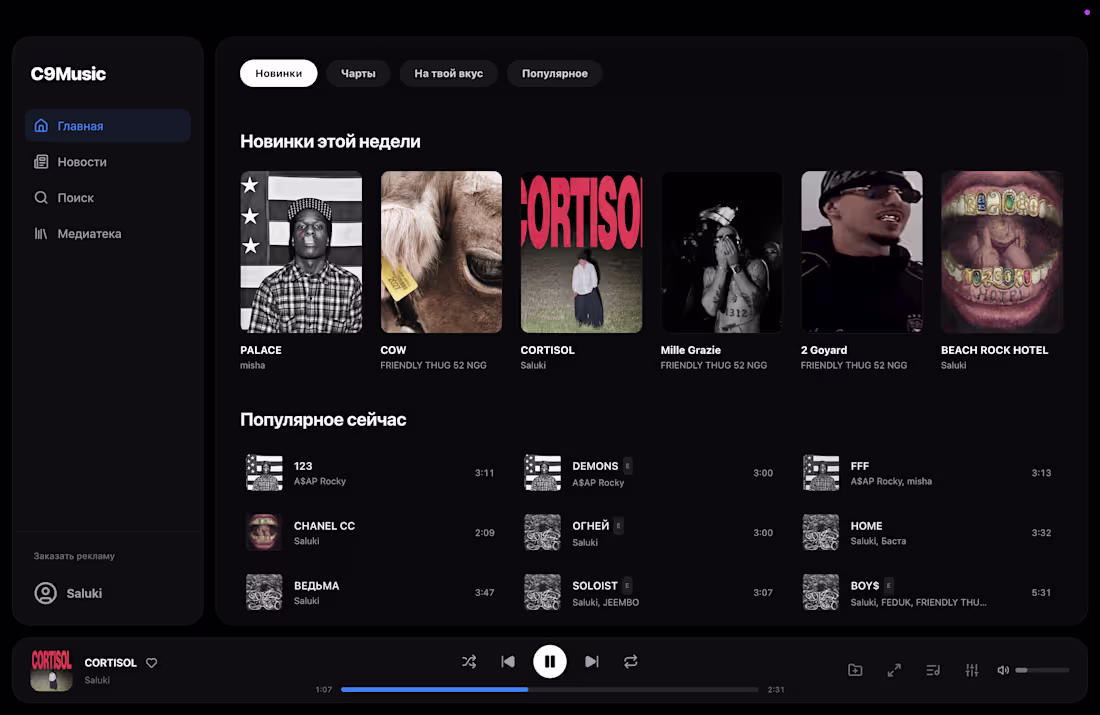Expand player to fullscreen
1100x715 pixels.
click(894, 670)
